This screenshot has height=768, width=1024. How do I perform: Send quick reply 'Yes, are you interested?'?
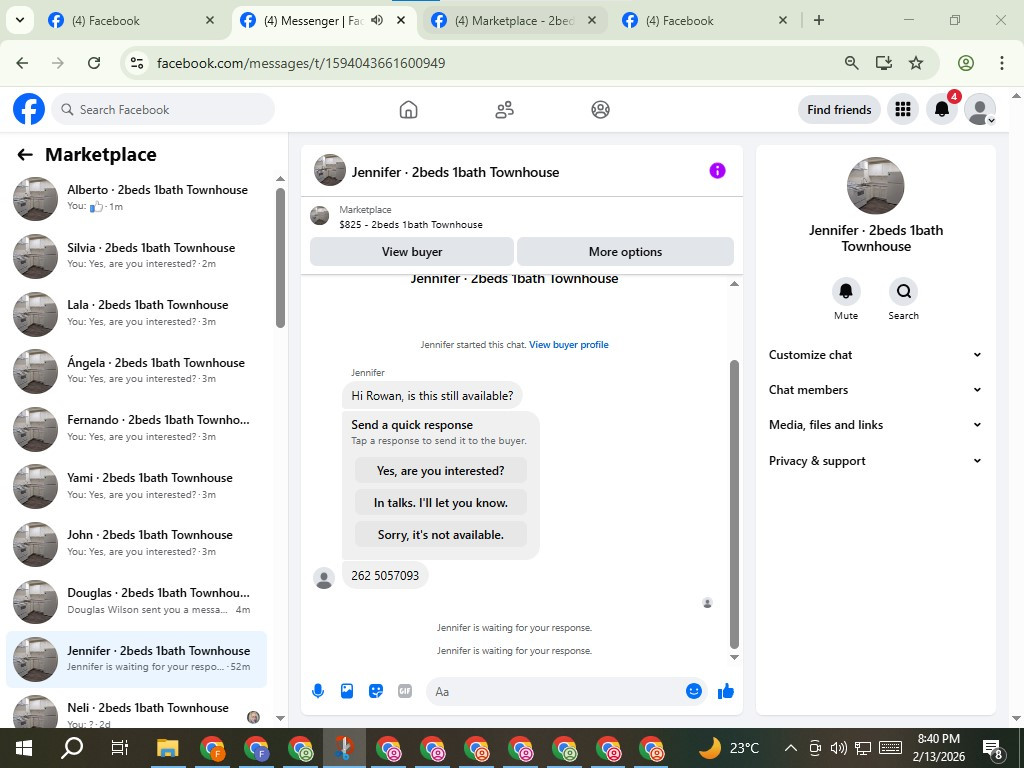click(x=441, y=471)
